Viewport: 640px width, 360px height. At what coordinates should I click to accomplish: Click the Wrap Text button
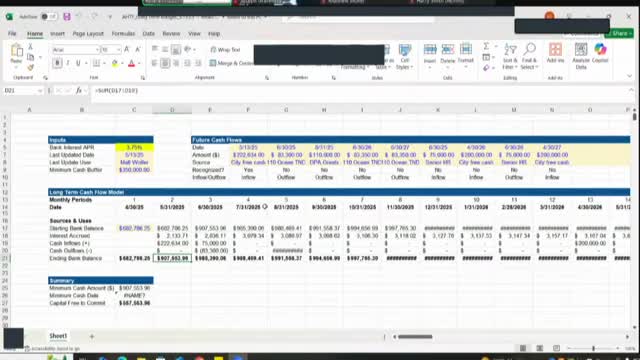225,50
